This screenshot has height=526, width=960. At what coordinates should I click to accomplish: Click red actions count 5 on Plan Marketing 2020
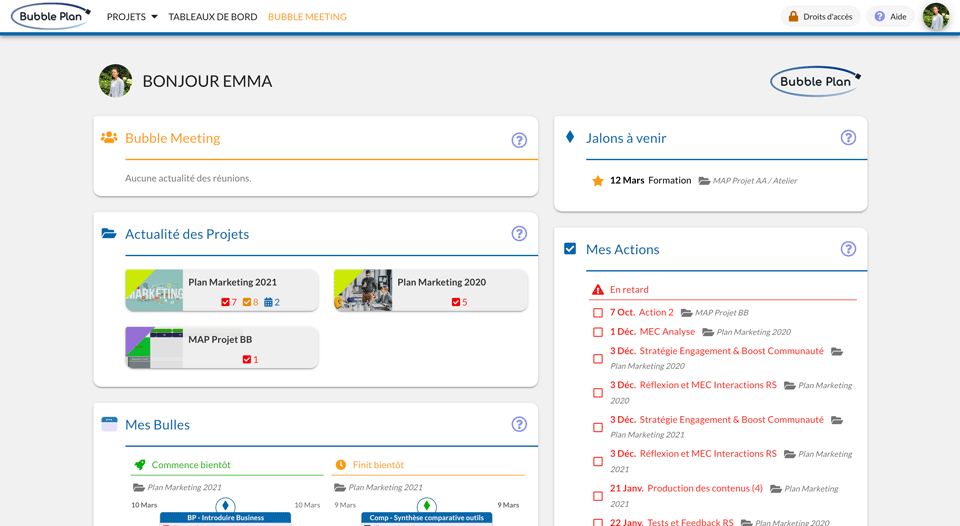tap(459, 302)
